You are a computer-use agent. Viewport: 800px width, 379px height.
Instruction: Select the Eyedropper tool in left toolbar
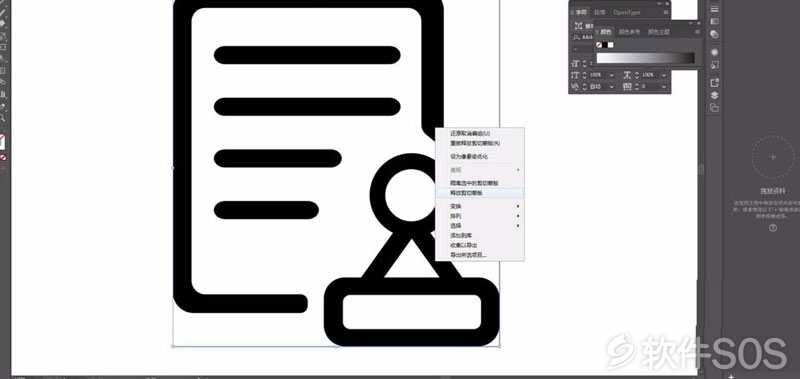click(3, 106)
